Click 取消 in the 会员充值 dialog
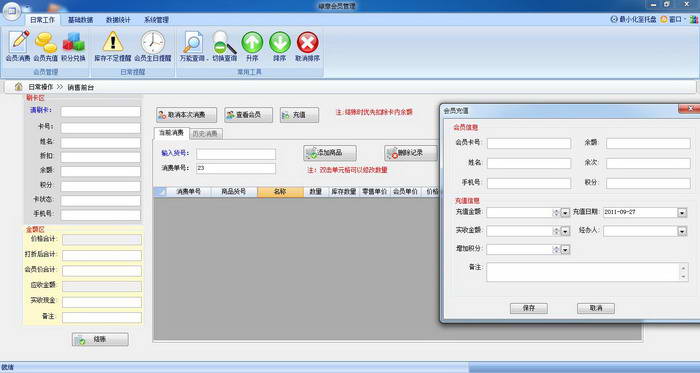Image resolution: width=700 pixels, height=373 pixels. click(x=596, y=308)
